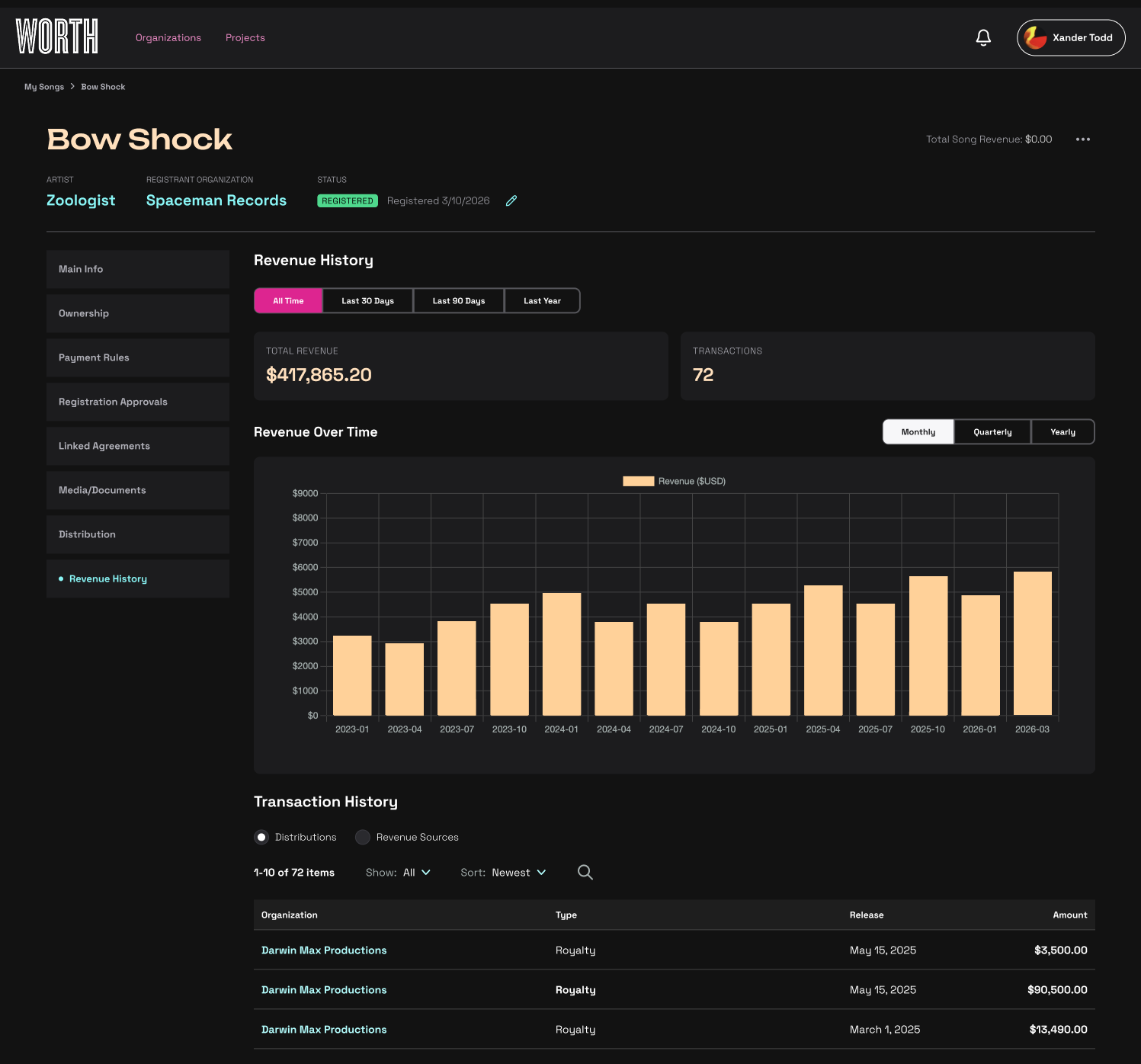
Task: Open the Organizations nav item
Action: (168, 37)
